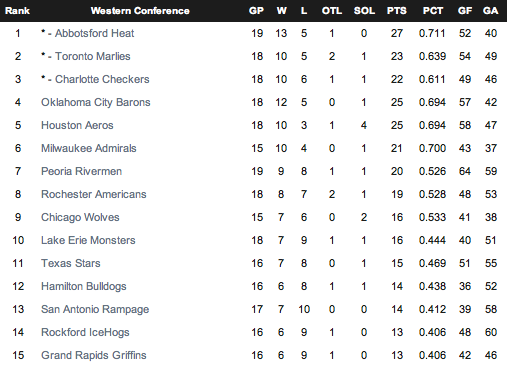Click San Antonio Rampage team name
This screenshot has width=507, height=366.
(95, 309)
